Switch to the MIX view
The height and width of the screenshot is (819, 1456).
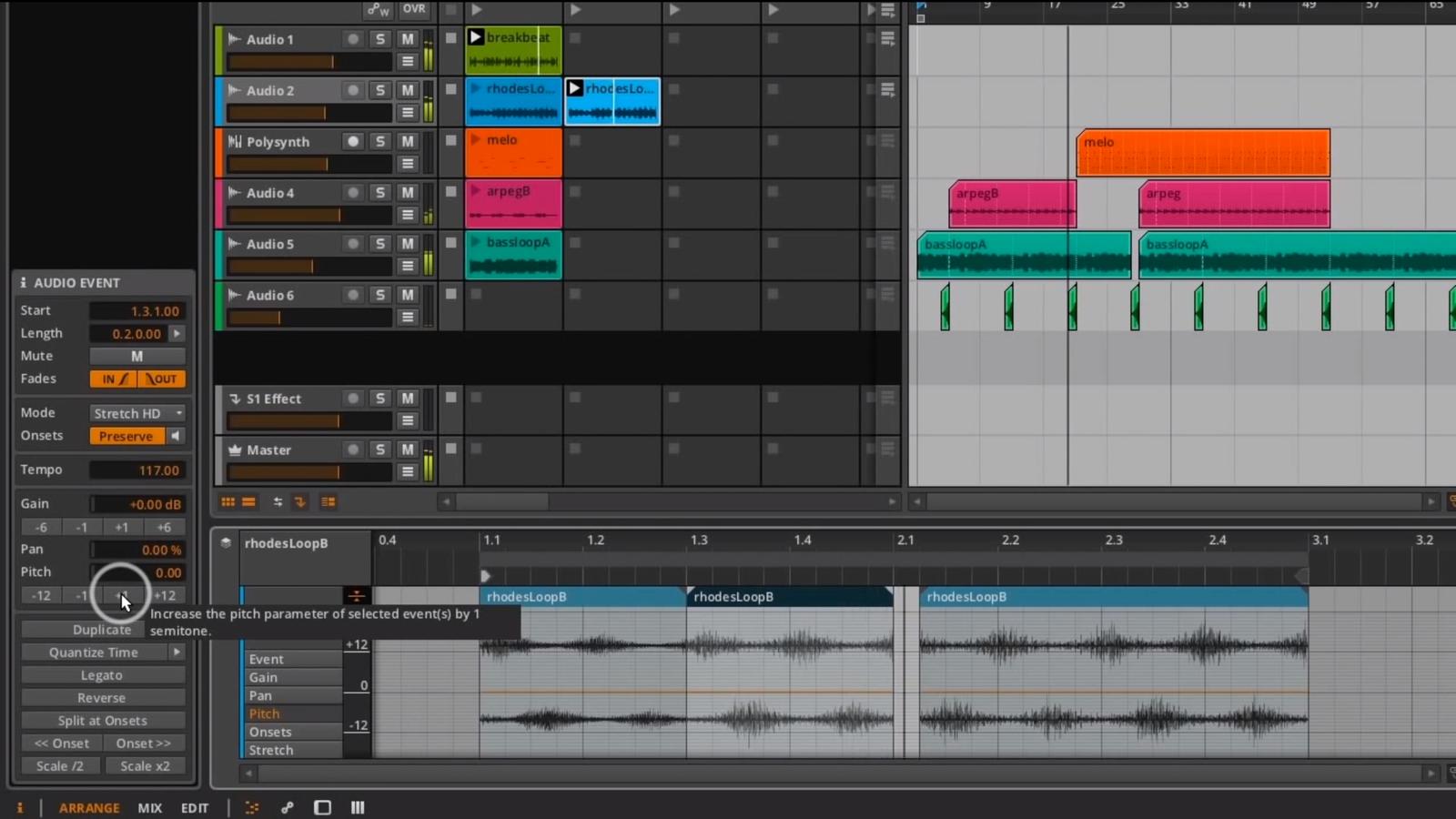[150, 807]
